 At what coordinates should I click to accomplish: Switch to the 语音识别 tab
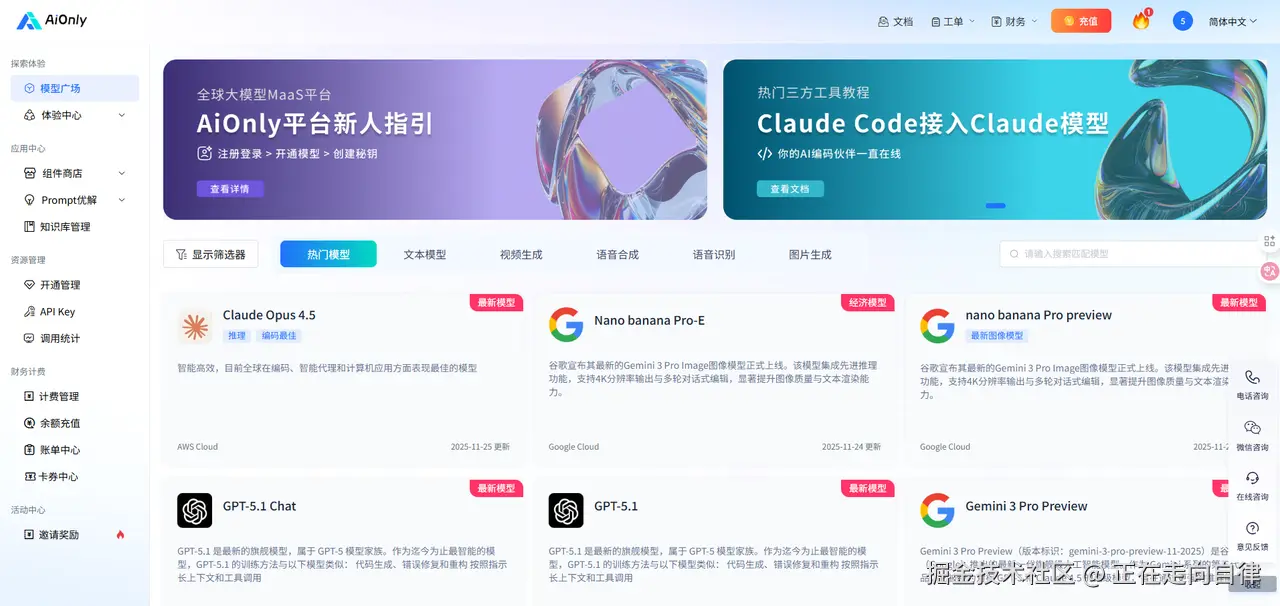pyautogui.click(x=714, y=254)
